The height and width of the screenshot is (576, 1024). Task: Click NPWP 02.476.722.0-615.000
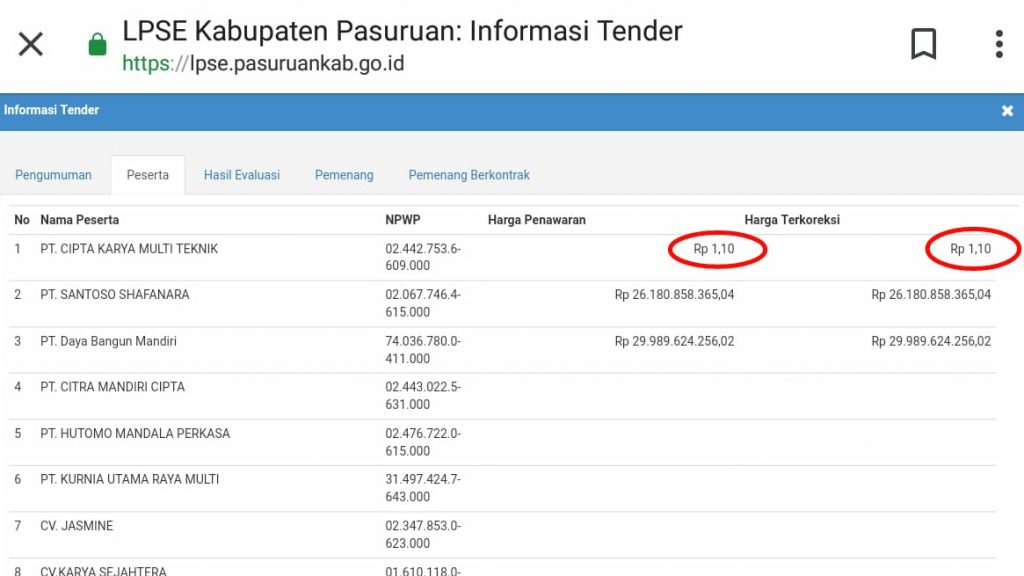(x=423, y=442)
